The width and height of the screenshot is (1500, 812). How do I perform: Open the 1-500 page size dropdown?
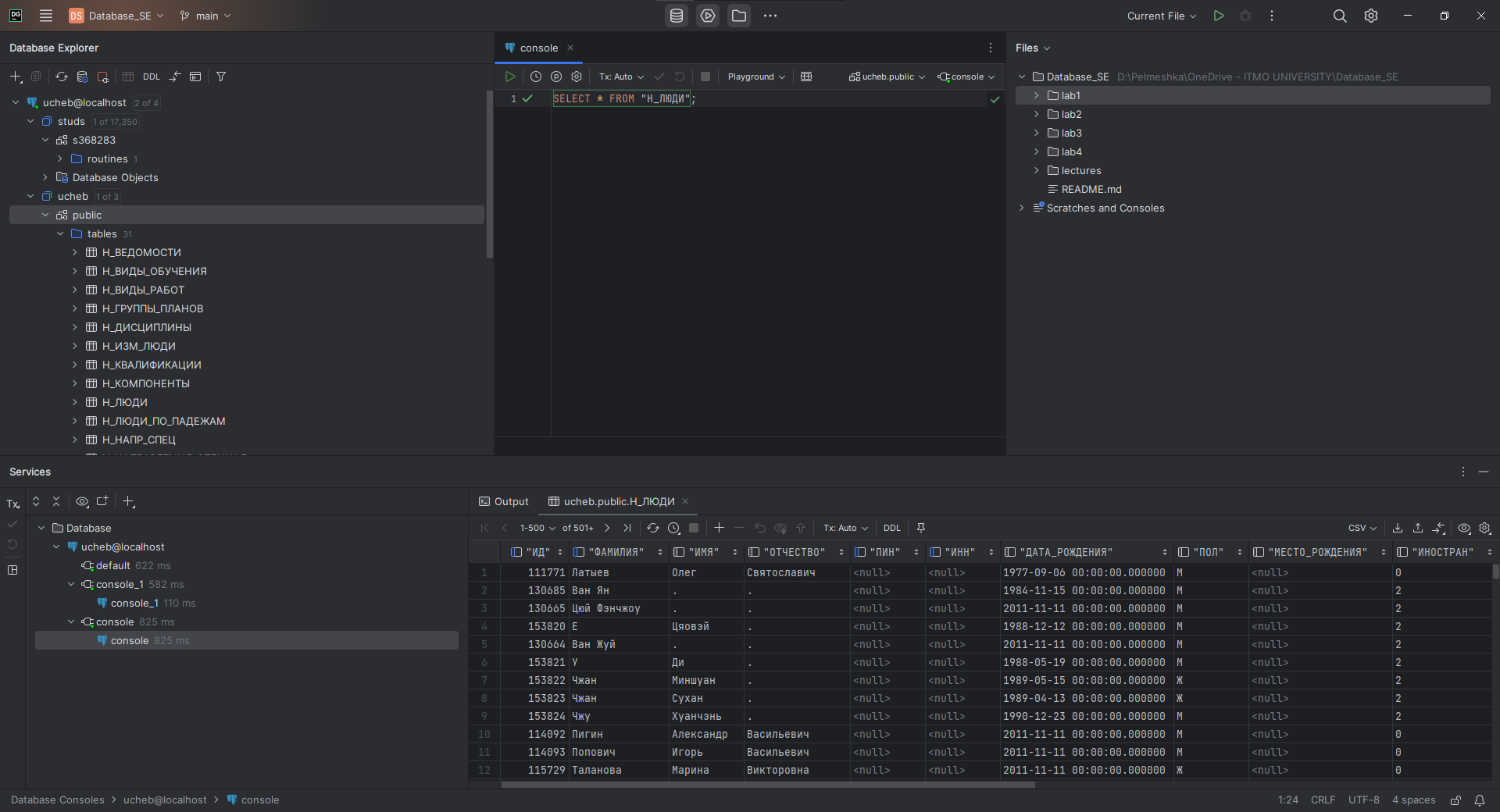[537, 528]
